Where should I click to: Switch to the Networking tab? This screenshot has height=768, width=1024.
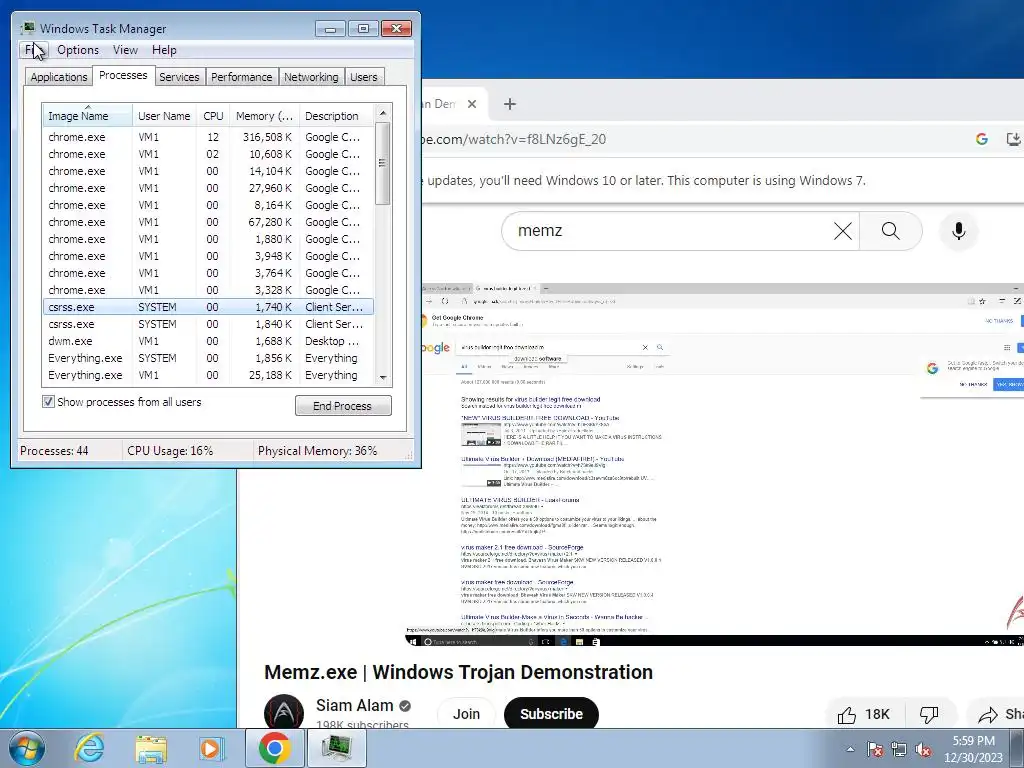coord(311,77)
